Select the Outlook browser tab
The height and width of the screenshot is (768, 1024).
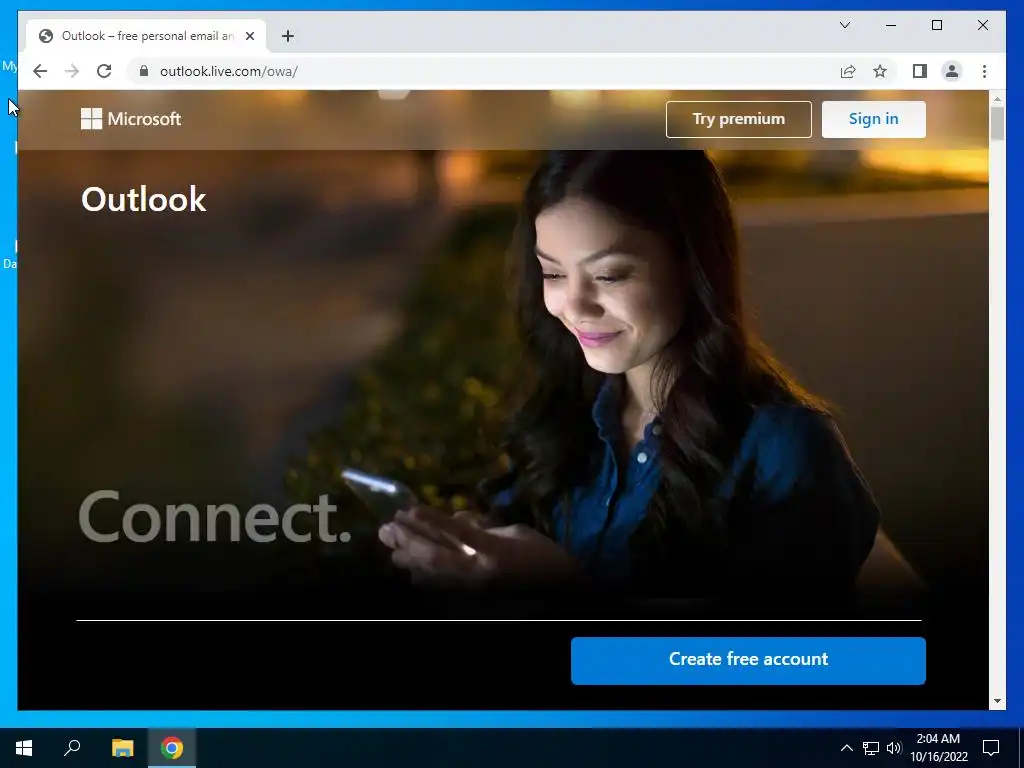146,36
